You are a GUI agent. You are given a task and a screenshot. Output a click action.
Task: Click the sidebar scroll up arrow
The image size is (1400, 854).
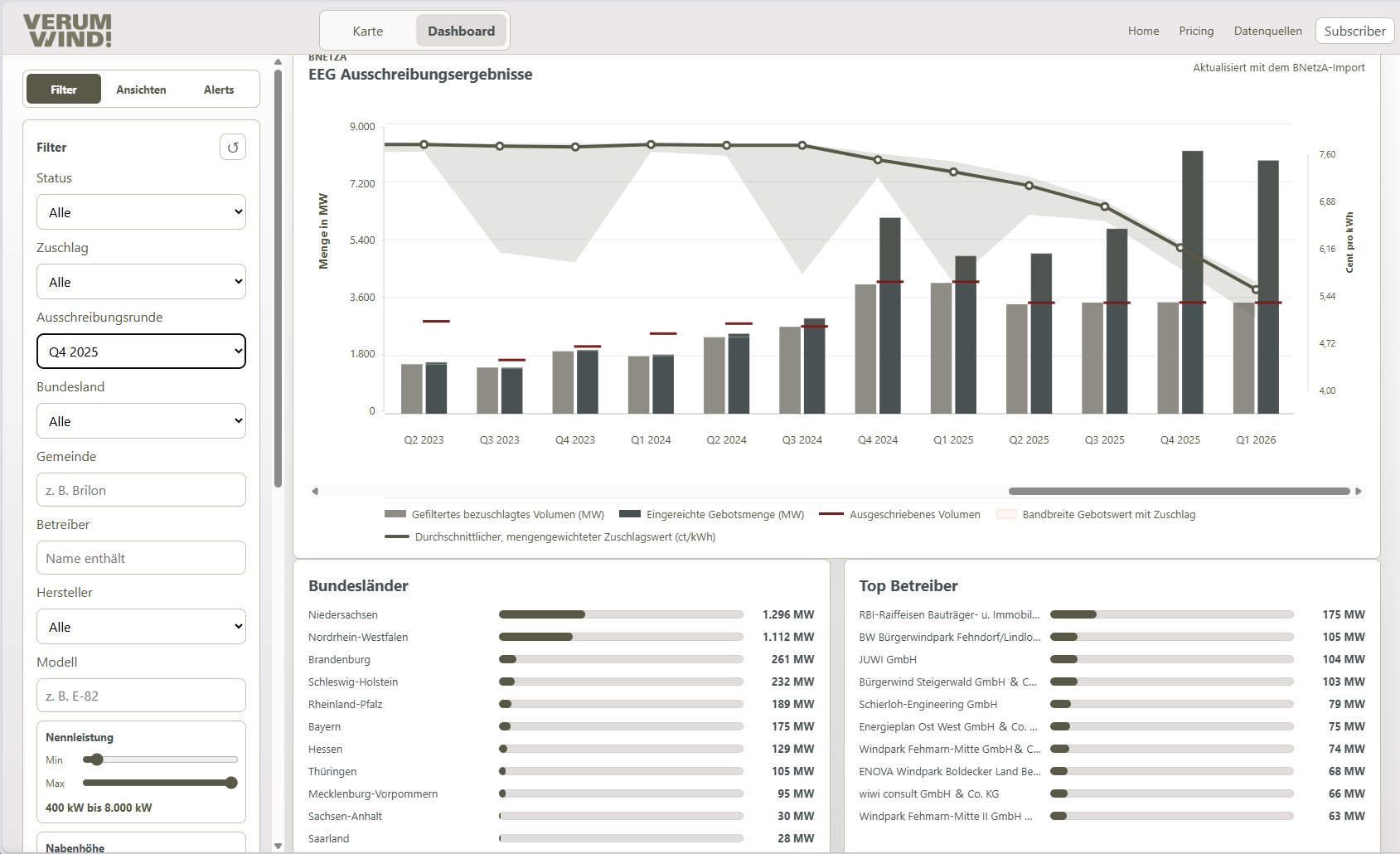278,61
